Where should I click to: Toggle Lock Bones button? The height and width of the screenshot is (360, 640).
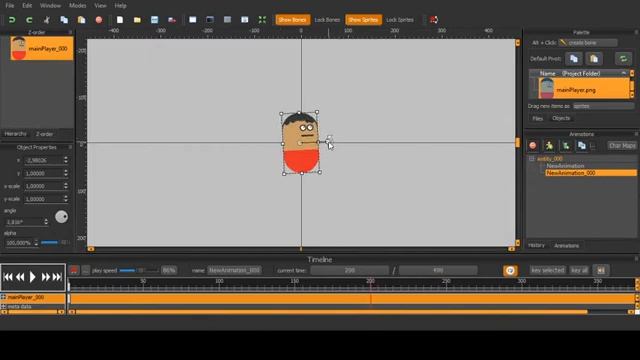pyautogui.click(x=327, y=20)
